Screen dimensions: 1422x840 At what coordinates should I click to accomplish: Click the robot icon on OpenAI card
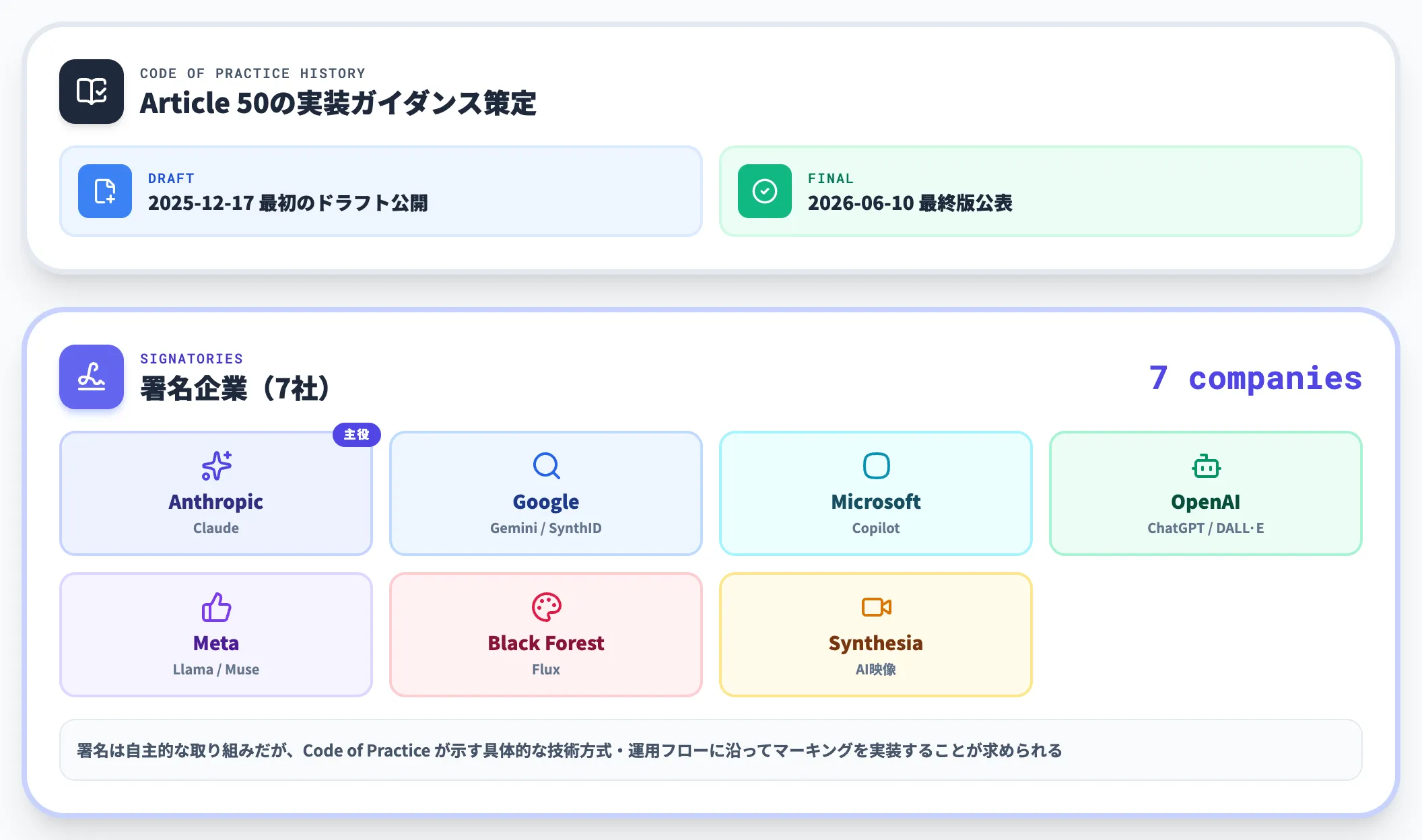point(1206,466)
